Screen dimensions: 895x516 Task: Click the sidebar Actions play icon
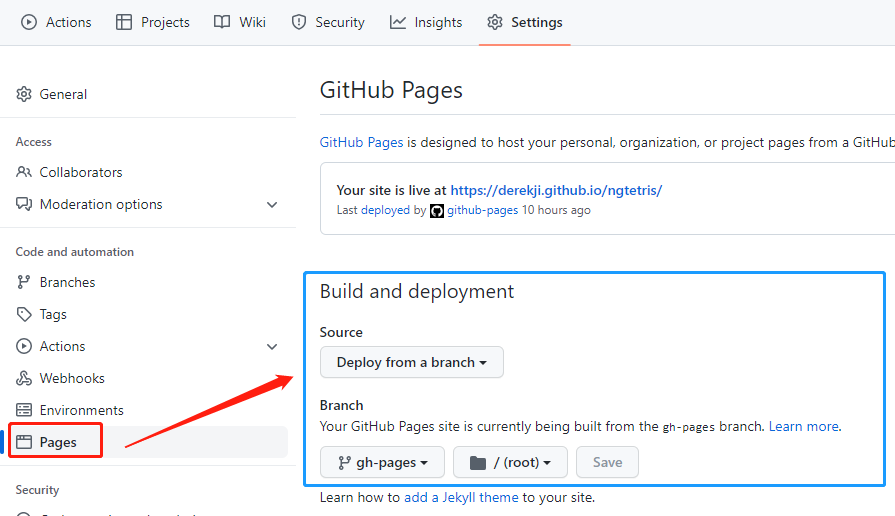pos(23,346)
